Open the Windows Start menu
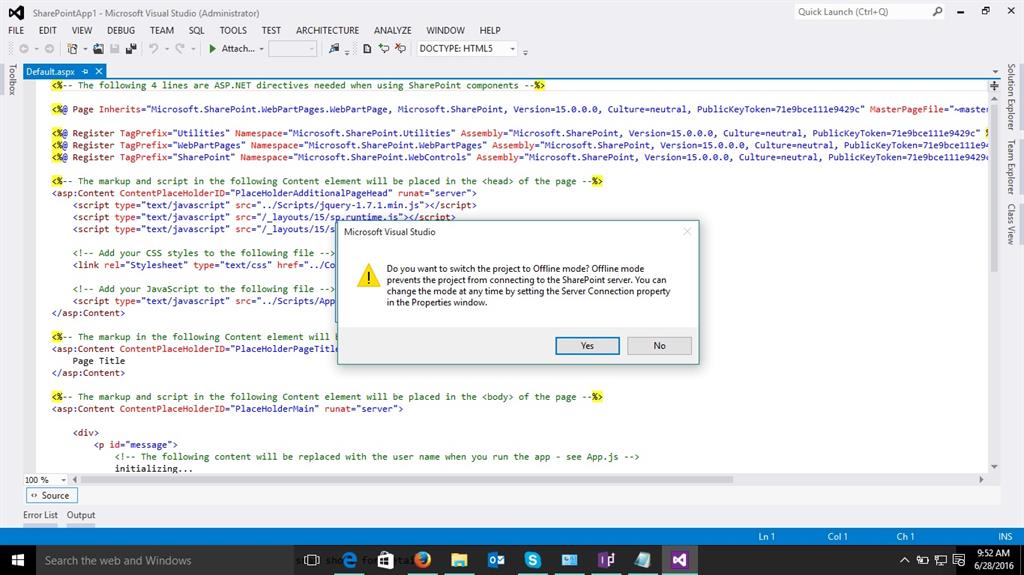The image size is (1024, 575). 18,560
